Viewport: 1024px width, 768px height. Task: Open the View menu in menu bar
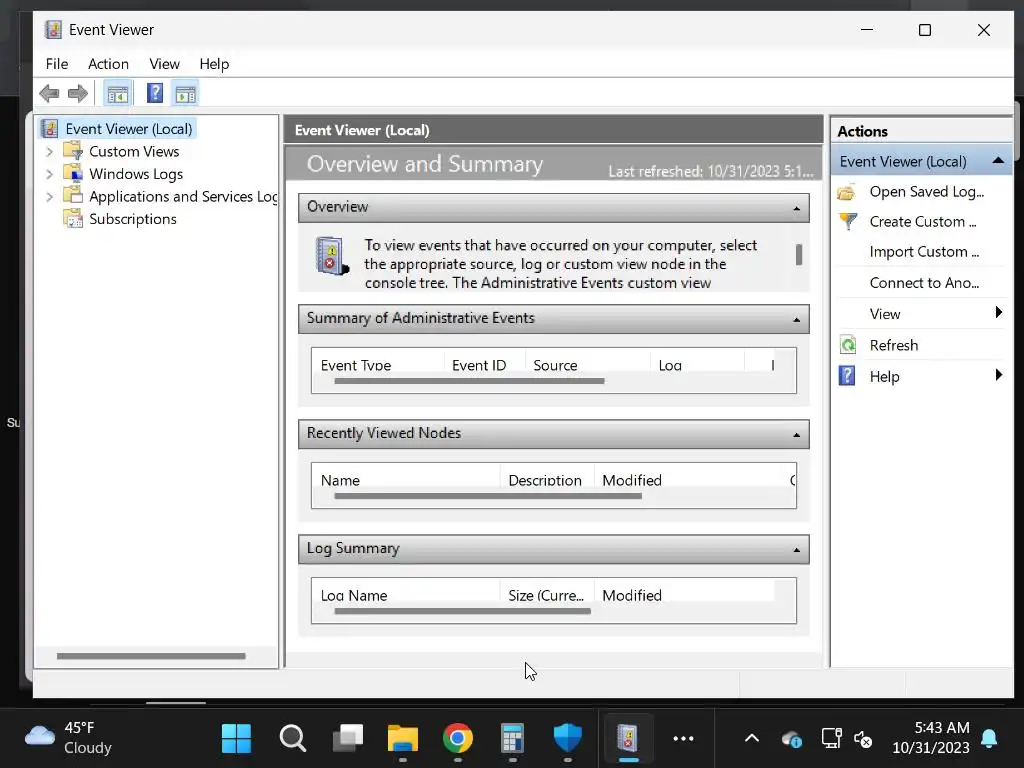pyautogui.click(x=165, y=64)
